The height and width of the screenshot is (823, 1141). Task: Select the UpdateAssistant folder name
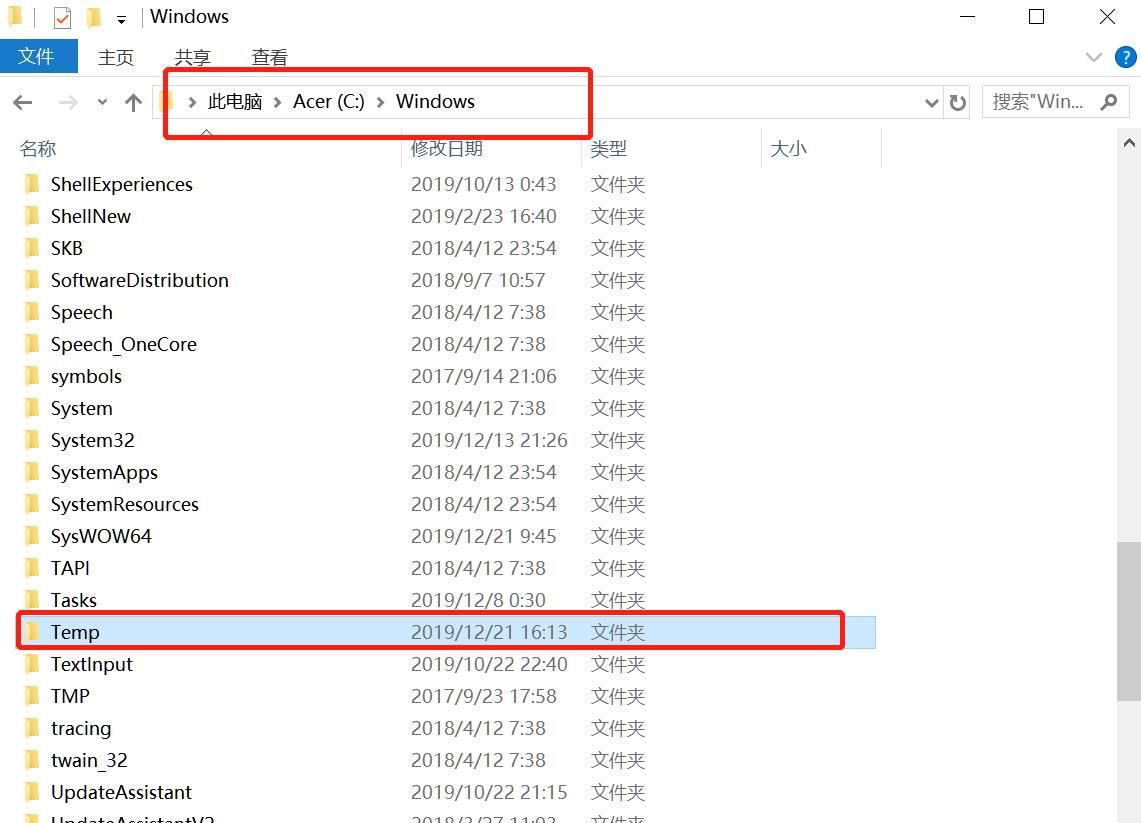click(122, 792)
